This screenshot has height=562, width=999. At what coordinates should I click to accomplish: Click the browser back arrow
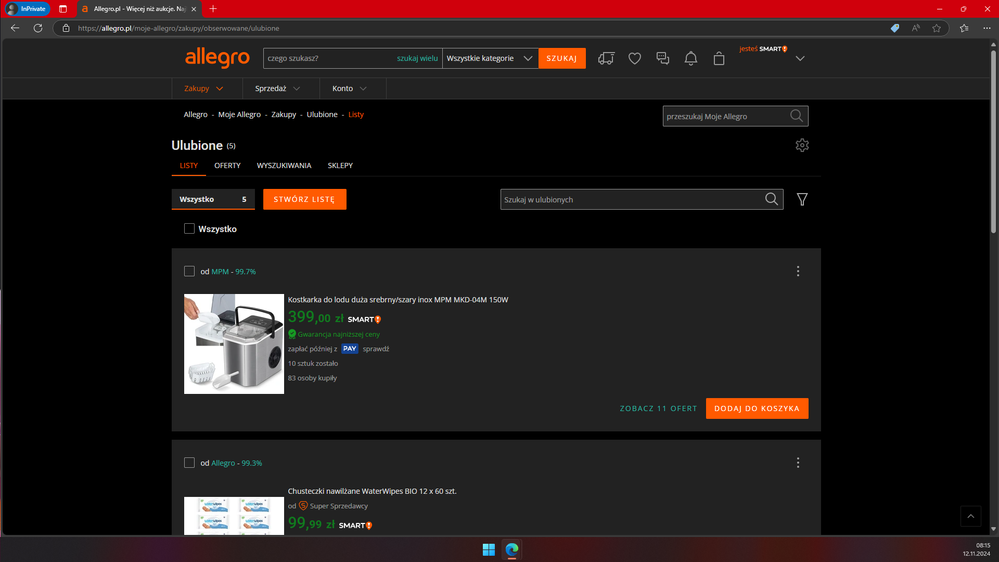pos(15,28)
